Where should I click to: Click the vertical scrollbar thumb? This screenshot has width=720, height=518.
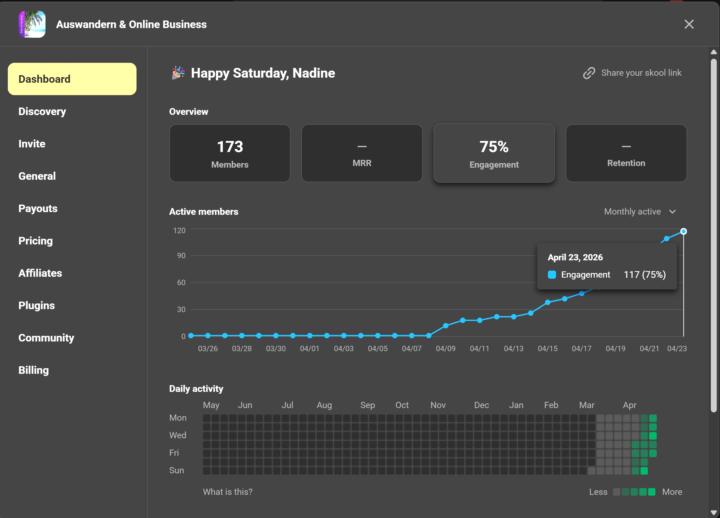click(713, 235)
